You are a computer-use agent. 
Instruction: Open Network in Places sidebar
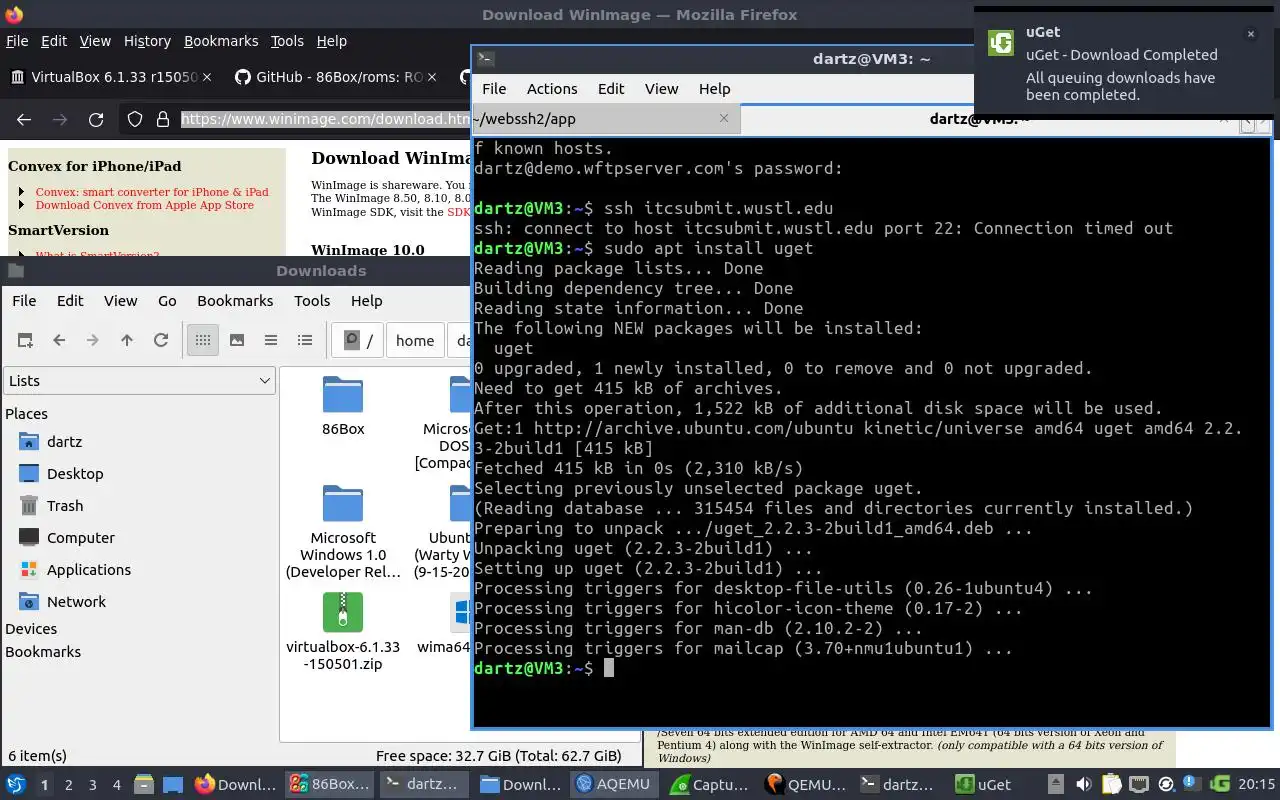pos(76,601)
